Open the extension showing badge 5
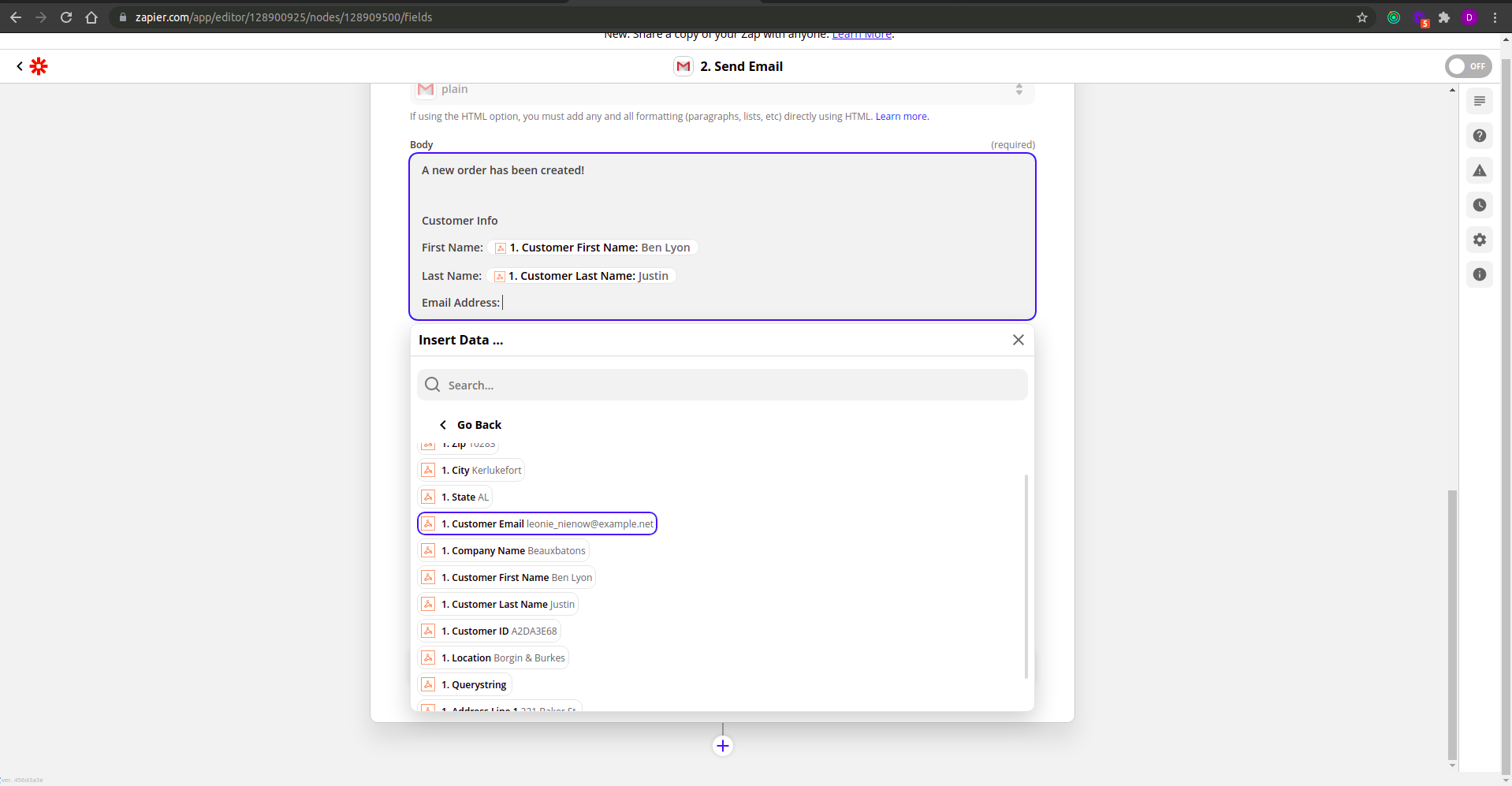The height and width of the screenshot is (786, 1512). coord(1420,18)
